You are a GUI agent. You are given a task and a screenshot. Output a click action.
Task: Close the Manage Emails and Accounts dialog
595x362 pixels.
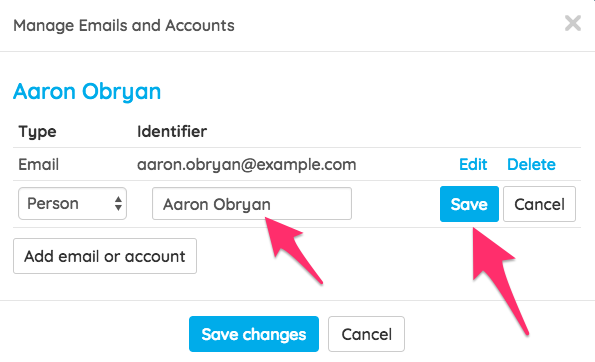(x=573, y=23)
